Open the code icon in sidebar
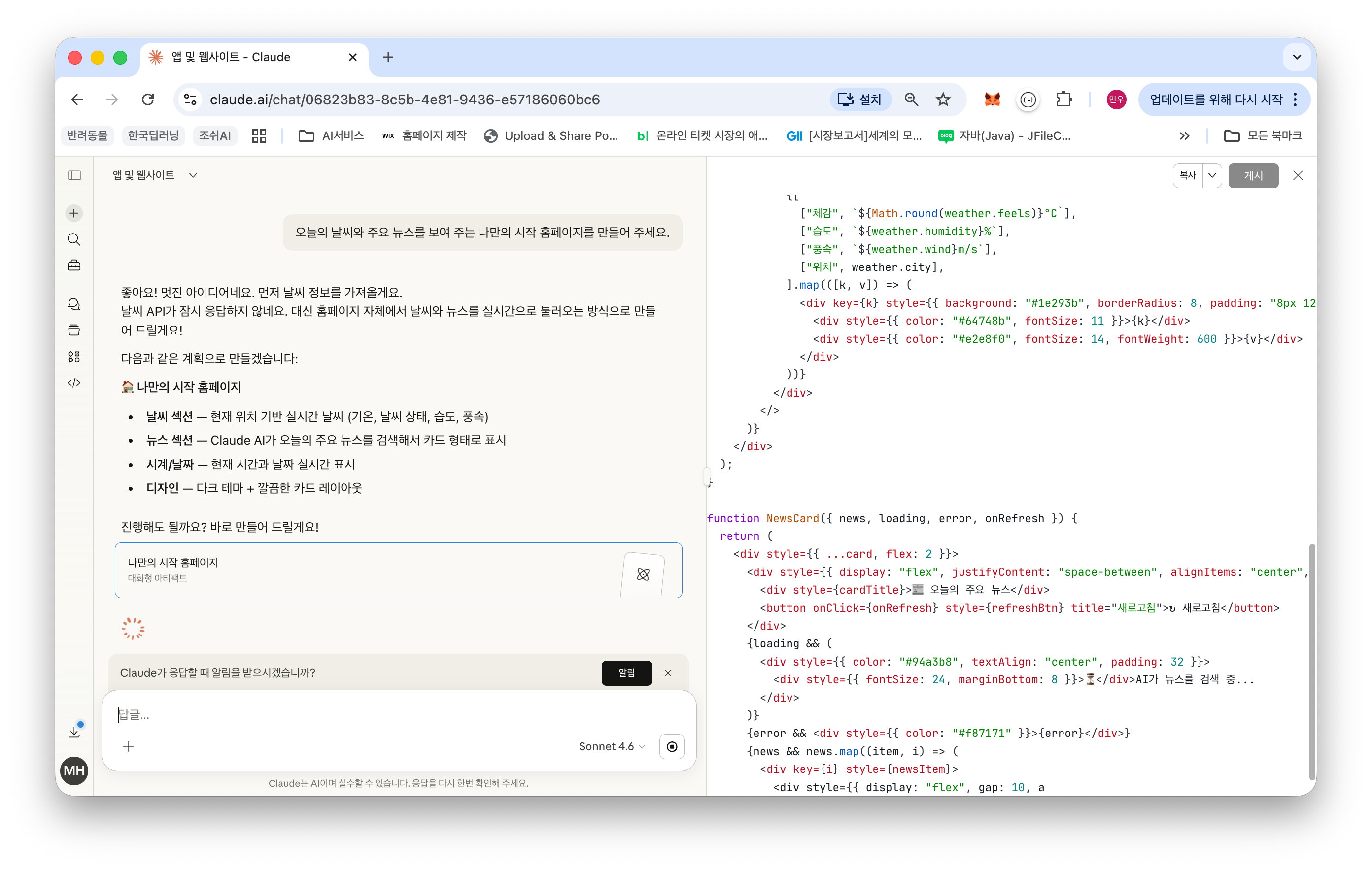 tap(74, 383)
